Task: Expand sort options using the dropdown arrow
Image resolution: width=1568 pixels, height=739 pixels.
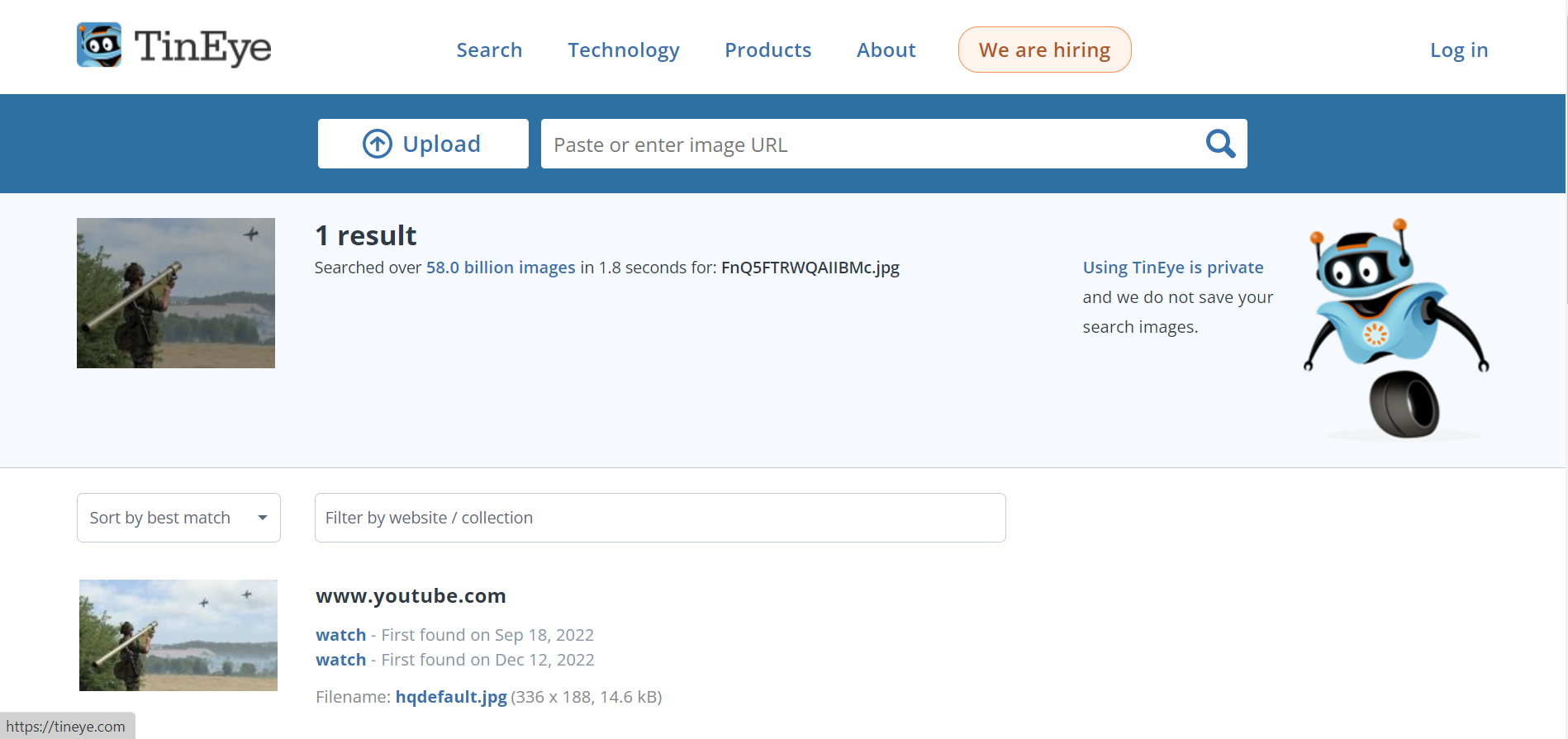Action: [263, 518]
